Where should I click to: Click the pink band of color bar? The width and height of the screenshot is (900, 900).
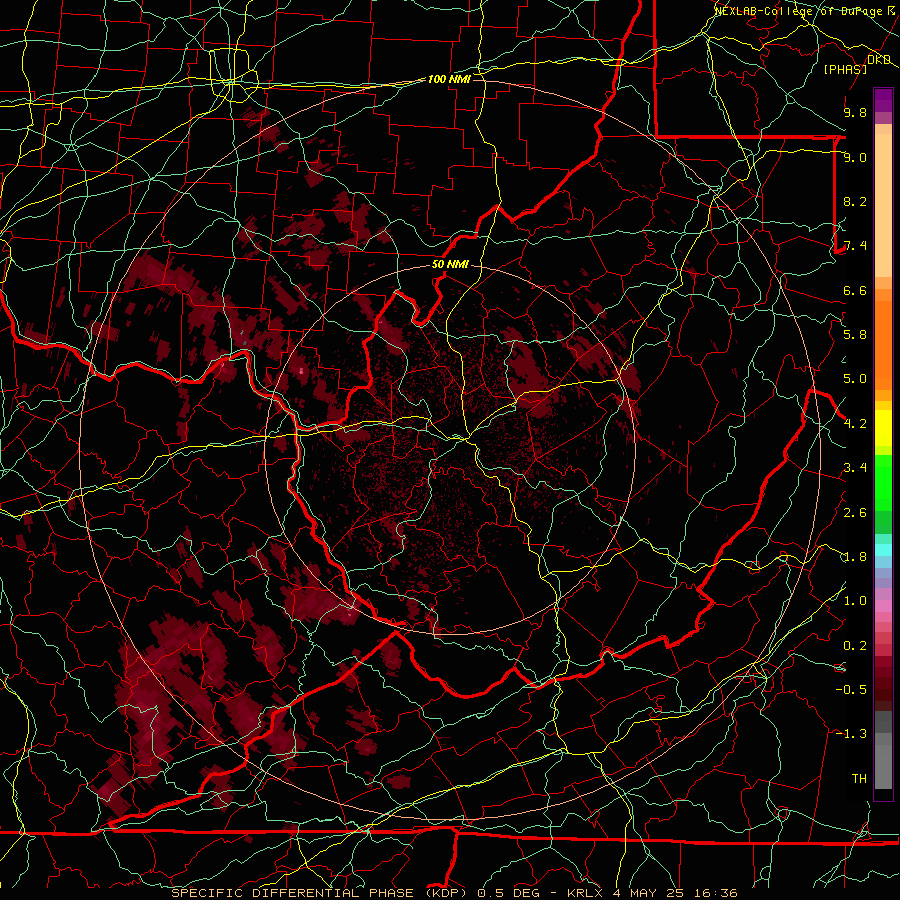(883, 606)
